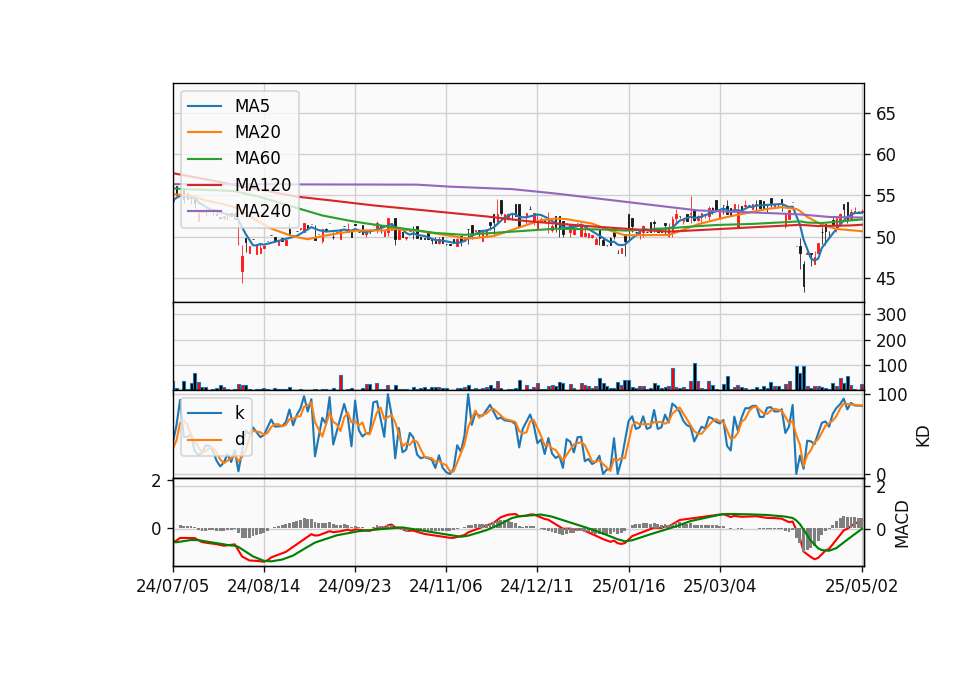Click the 'k' label in KD legend

point(239,413)
